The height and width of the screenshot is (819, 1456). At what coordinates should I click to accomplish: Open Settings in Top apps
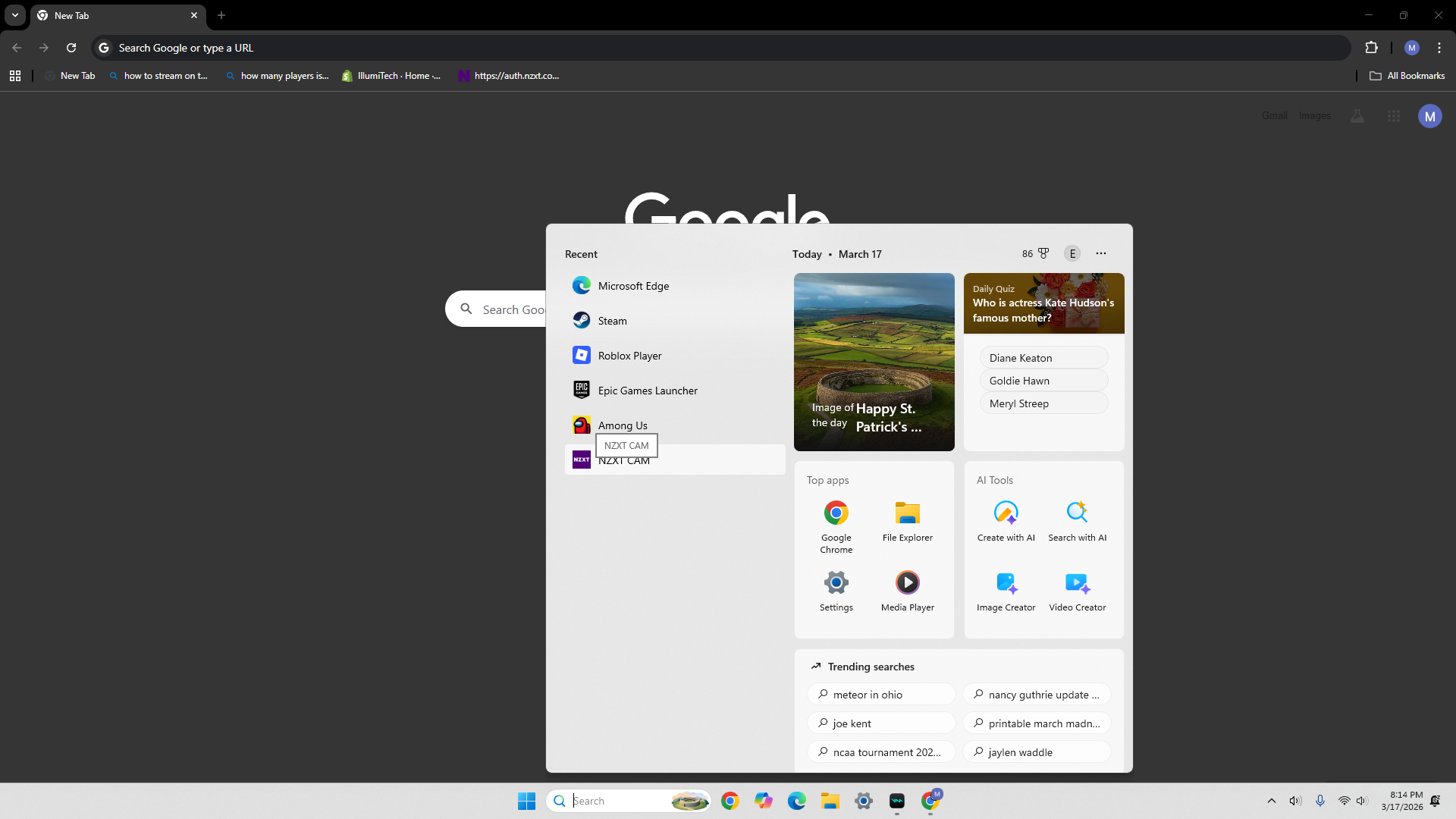click(836, 591)
